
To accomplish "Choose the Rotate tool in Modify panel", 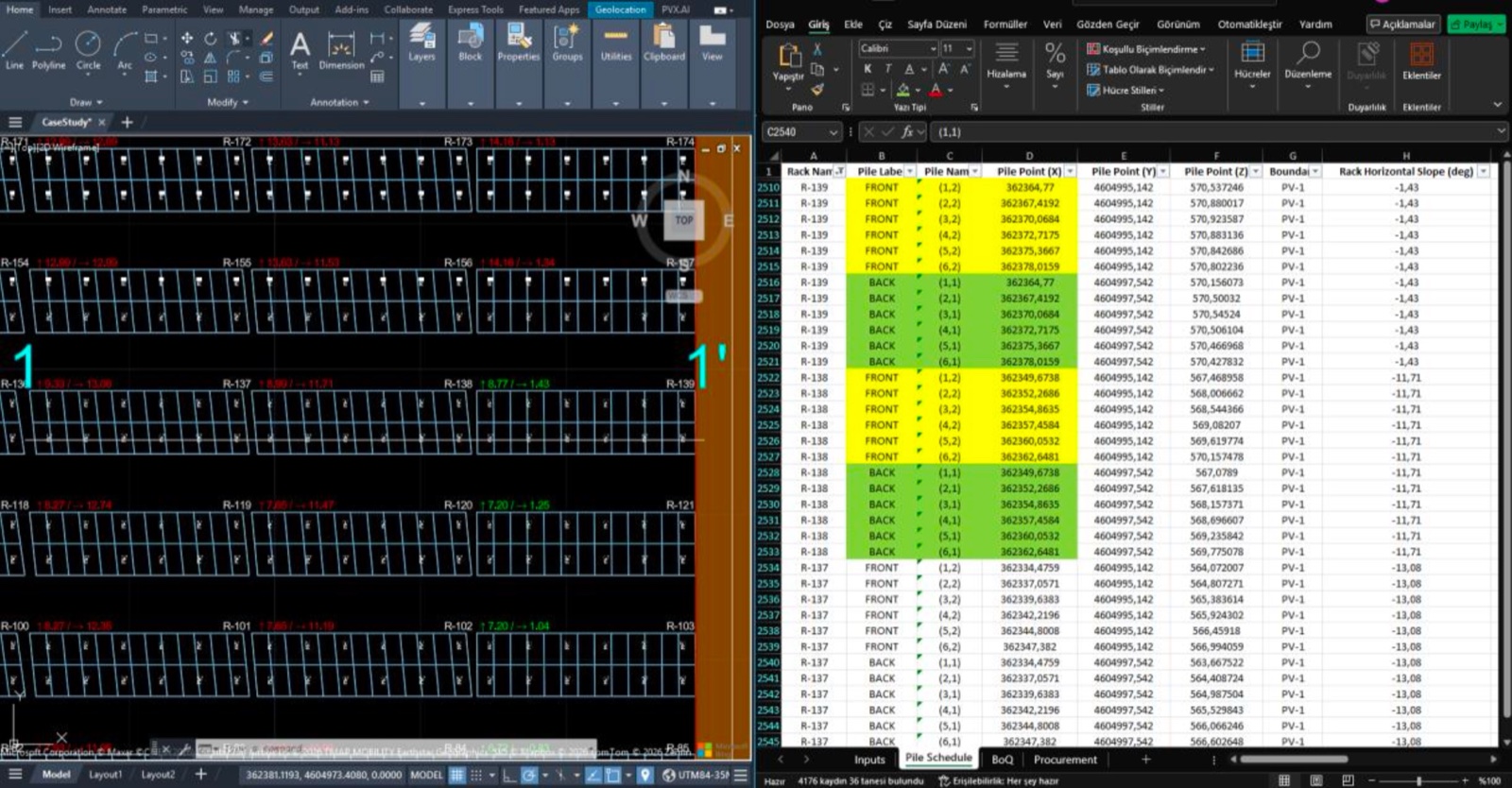I will 210,39.
